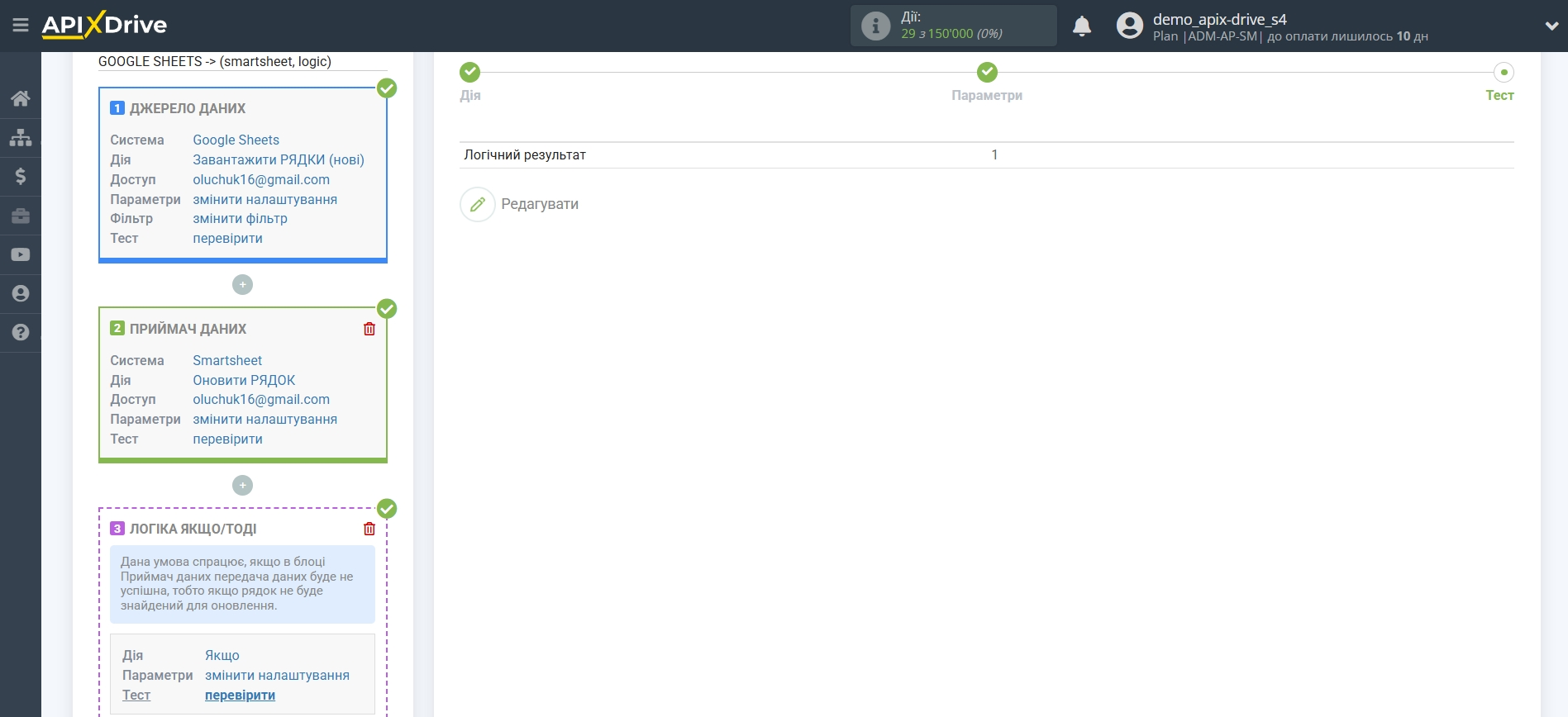Open the hamburger menu
This screenshot has height=717, width=1568.
(21, 26)
